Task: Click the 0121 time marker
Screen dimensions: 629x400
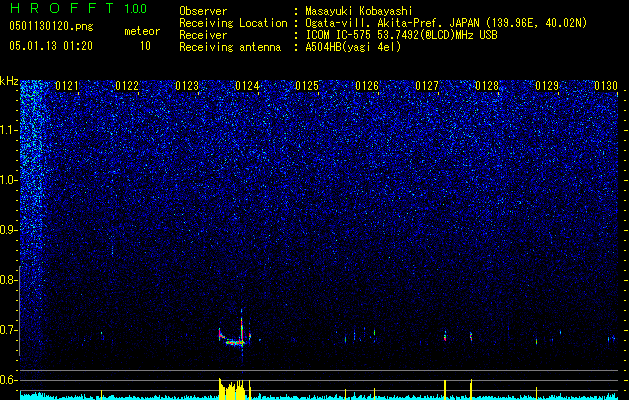Action: (67, 86)
